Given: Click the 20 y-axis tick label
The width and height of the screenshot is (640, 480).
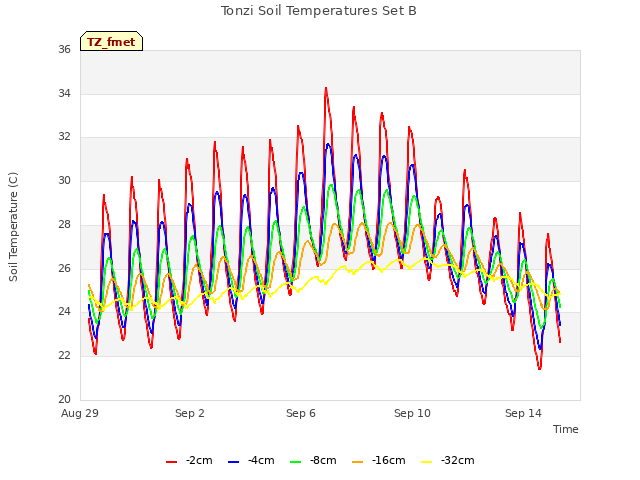Looking at the screenshot, I should click(64, 399).
